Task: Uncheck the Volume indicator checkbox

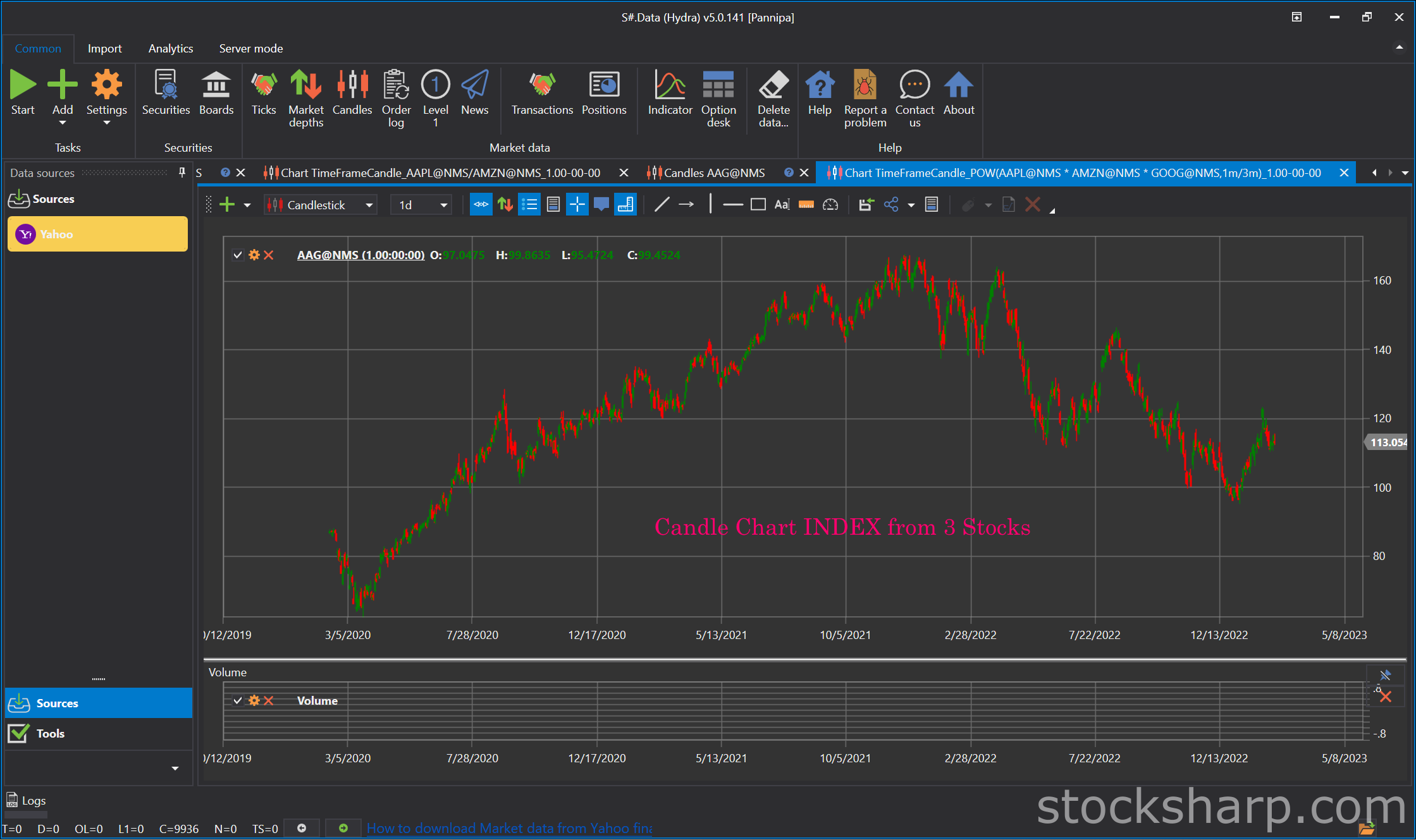Action: coord(238,700)
